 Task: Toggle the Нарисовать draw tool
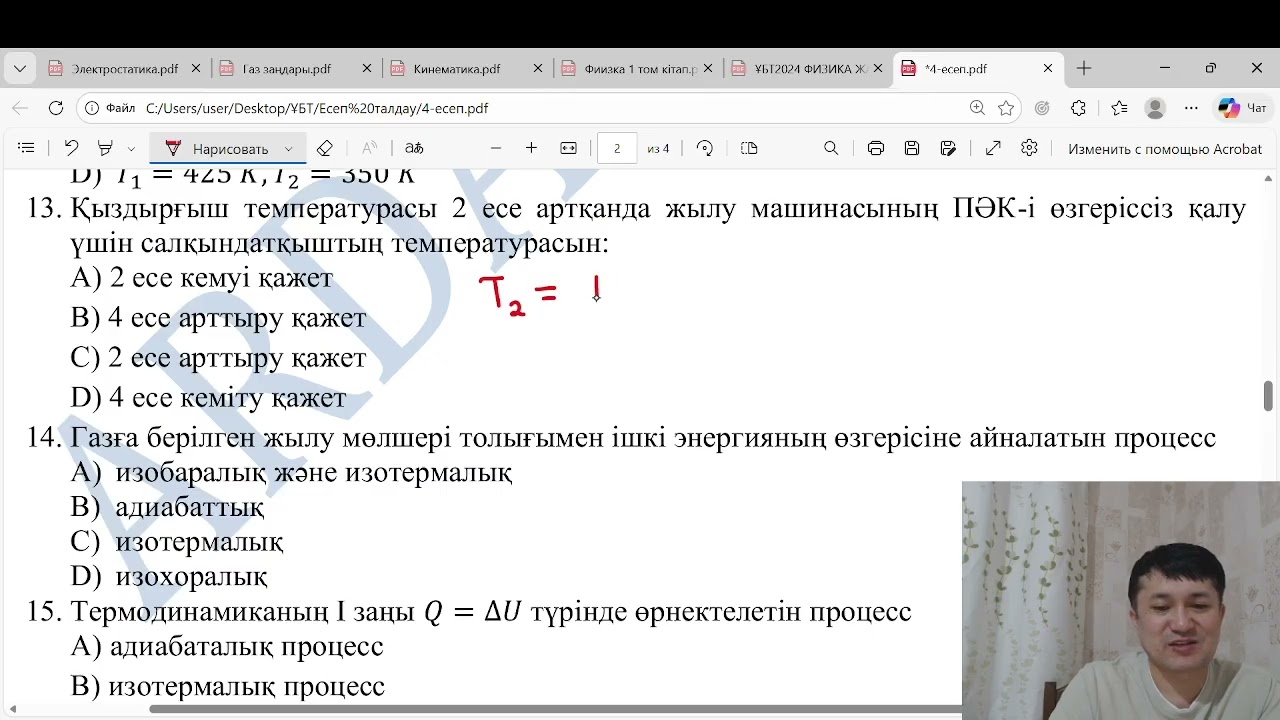tap(217, 148)
